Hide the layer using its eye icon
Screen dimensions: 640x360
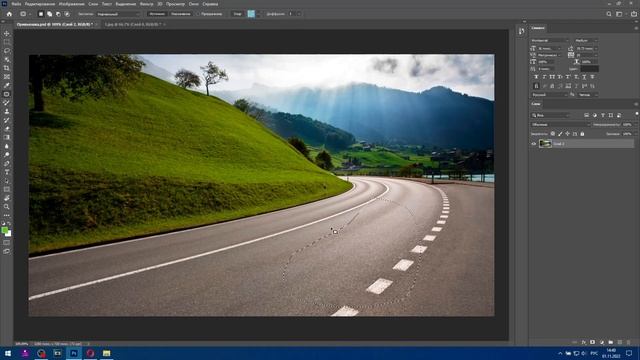[x=533, y=144]
